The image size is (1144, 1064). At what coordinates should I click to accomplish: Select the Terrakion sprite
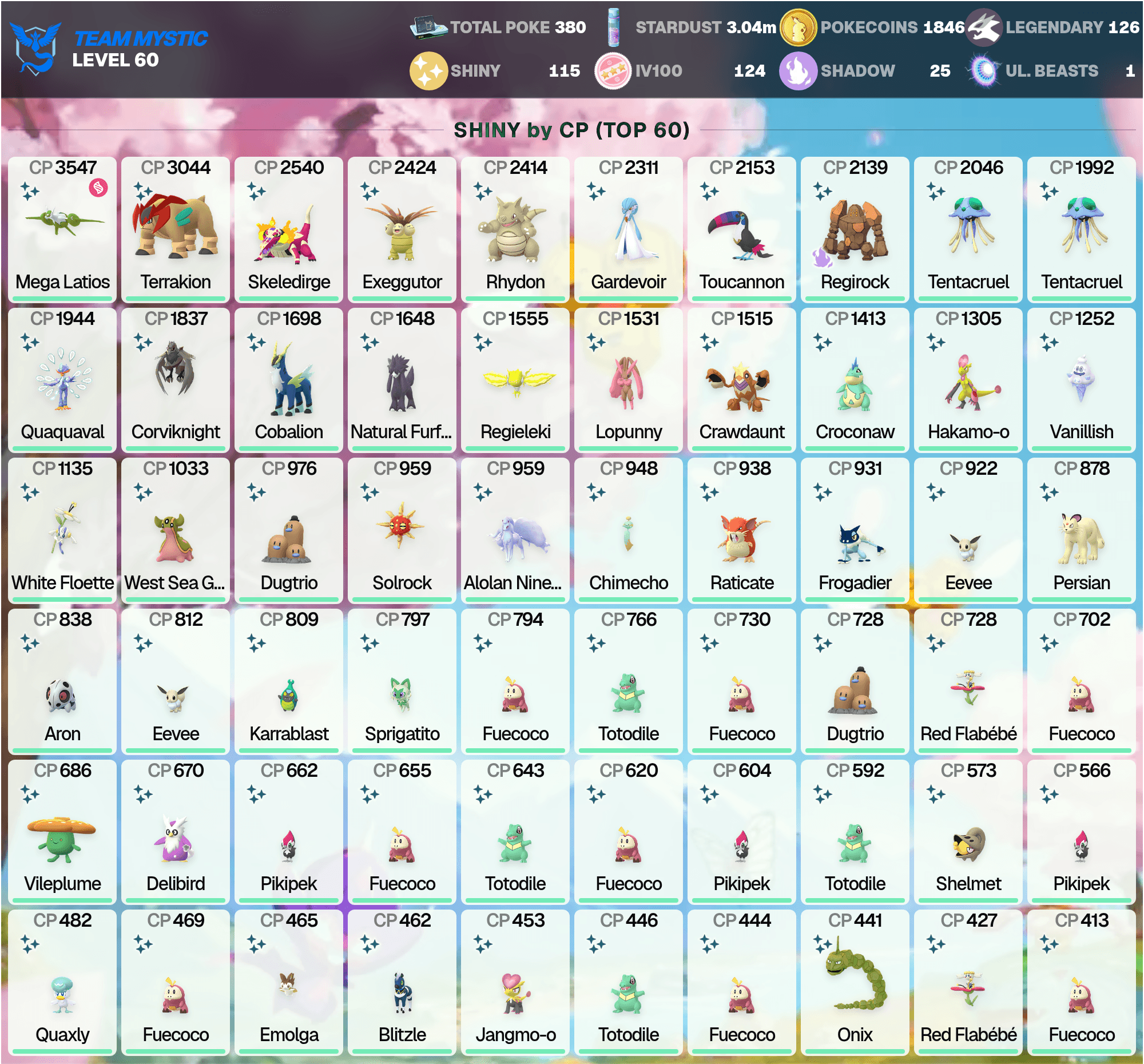pos(176,225)
